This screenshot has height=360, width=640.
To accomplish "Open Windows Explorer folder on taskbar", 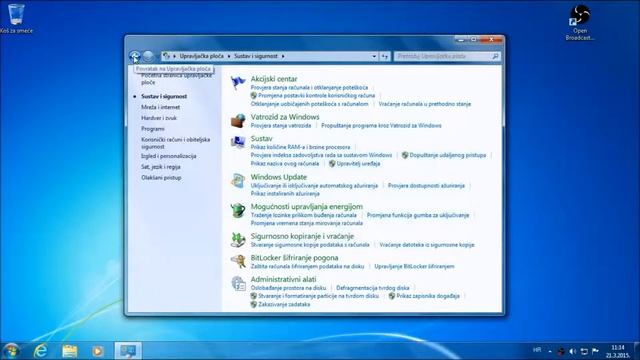I will click(69, 351).
